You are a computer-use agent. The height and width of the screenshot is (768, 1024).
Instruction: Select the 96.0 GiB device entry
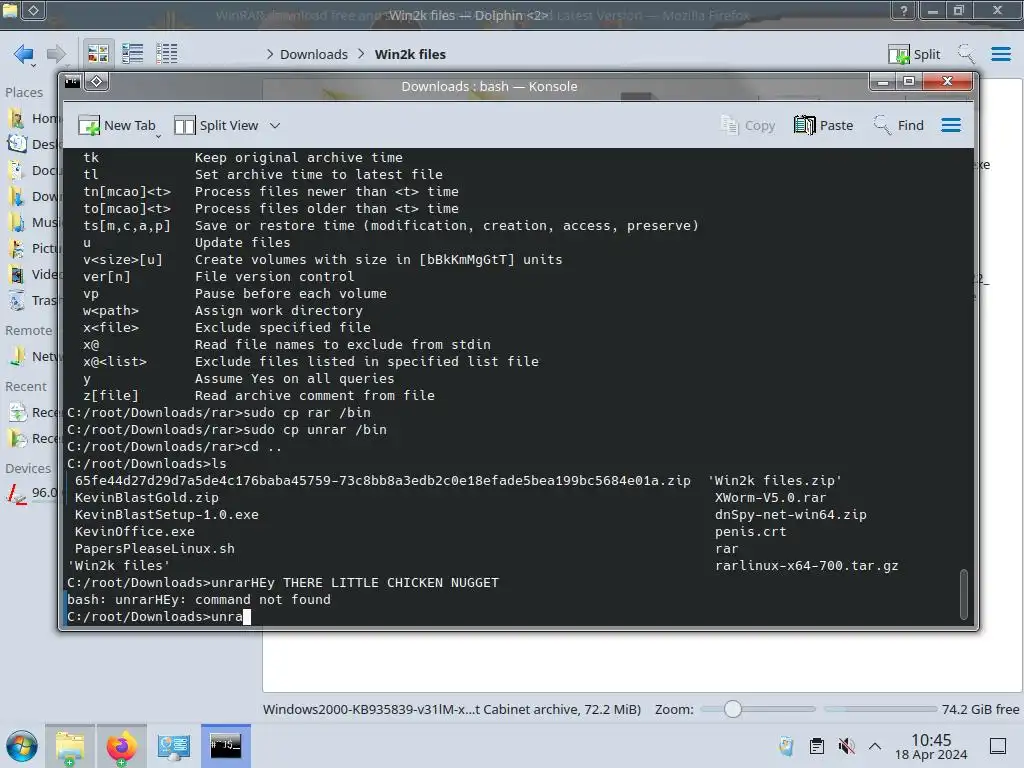click(32, 492)
